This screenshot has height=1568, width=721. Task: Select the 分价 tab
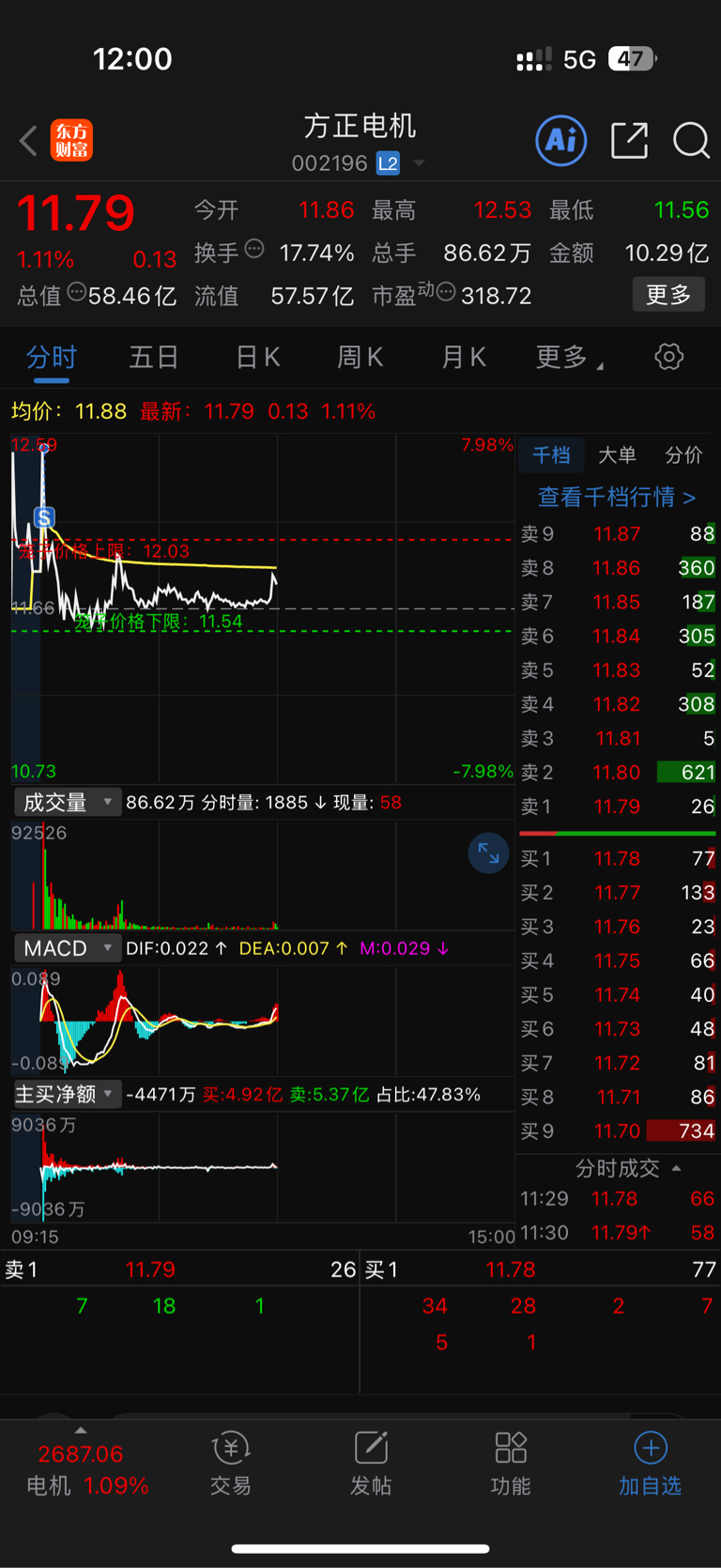[x=683, y=455]
